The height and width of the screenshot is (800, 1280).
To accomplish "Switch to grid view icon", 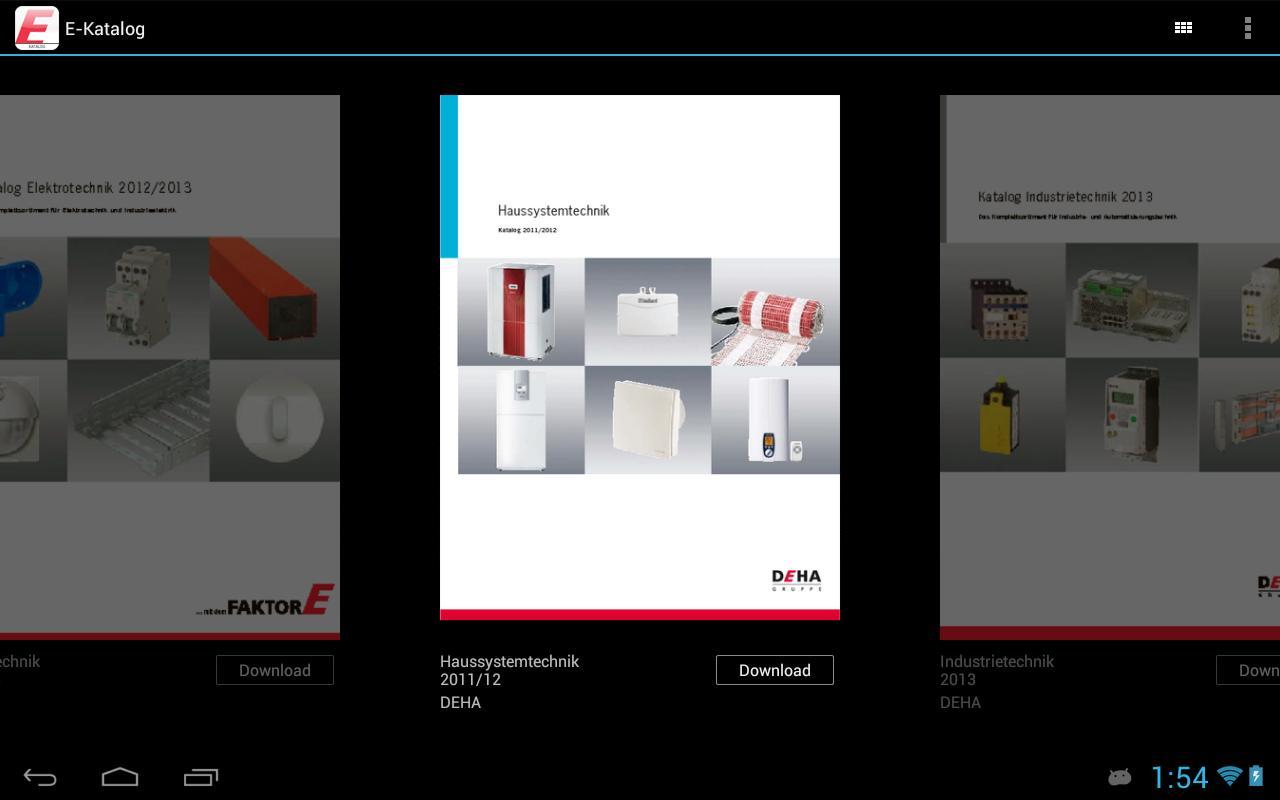I will coord(1183,28).
